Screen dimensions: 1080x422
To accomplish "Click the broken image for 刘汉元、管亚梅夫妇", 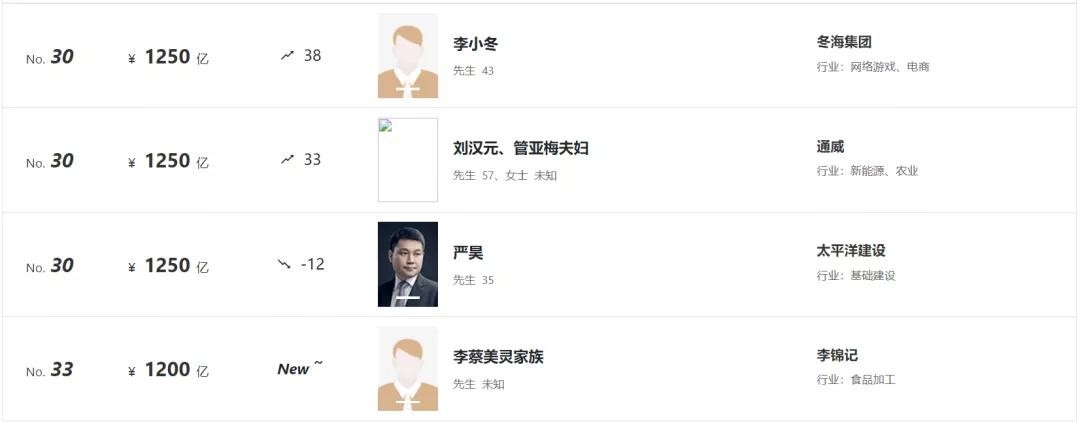I will pyautogui.click(x=407, y=160).
